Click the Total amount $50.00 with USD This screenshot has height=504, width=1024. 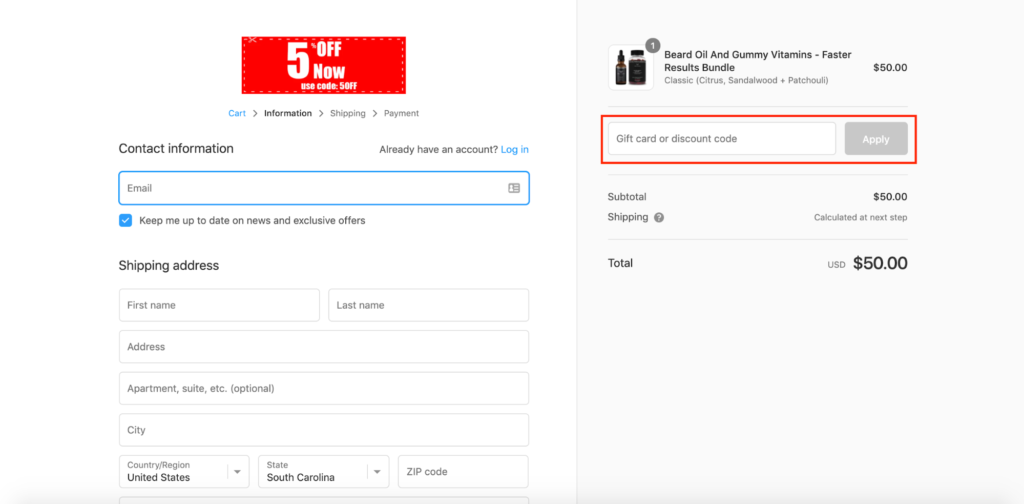pos(867,263)
